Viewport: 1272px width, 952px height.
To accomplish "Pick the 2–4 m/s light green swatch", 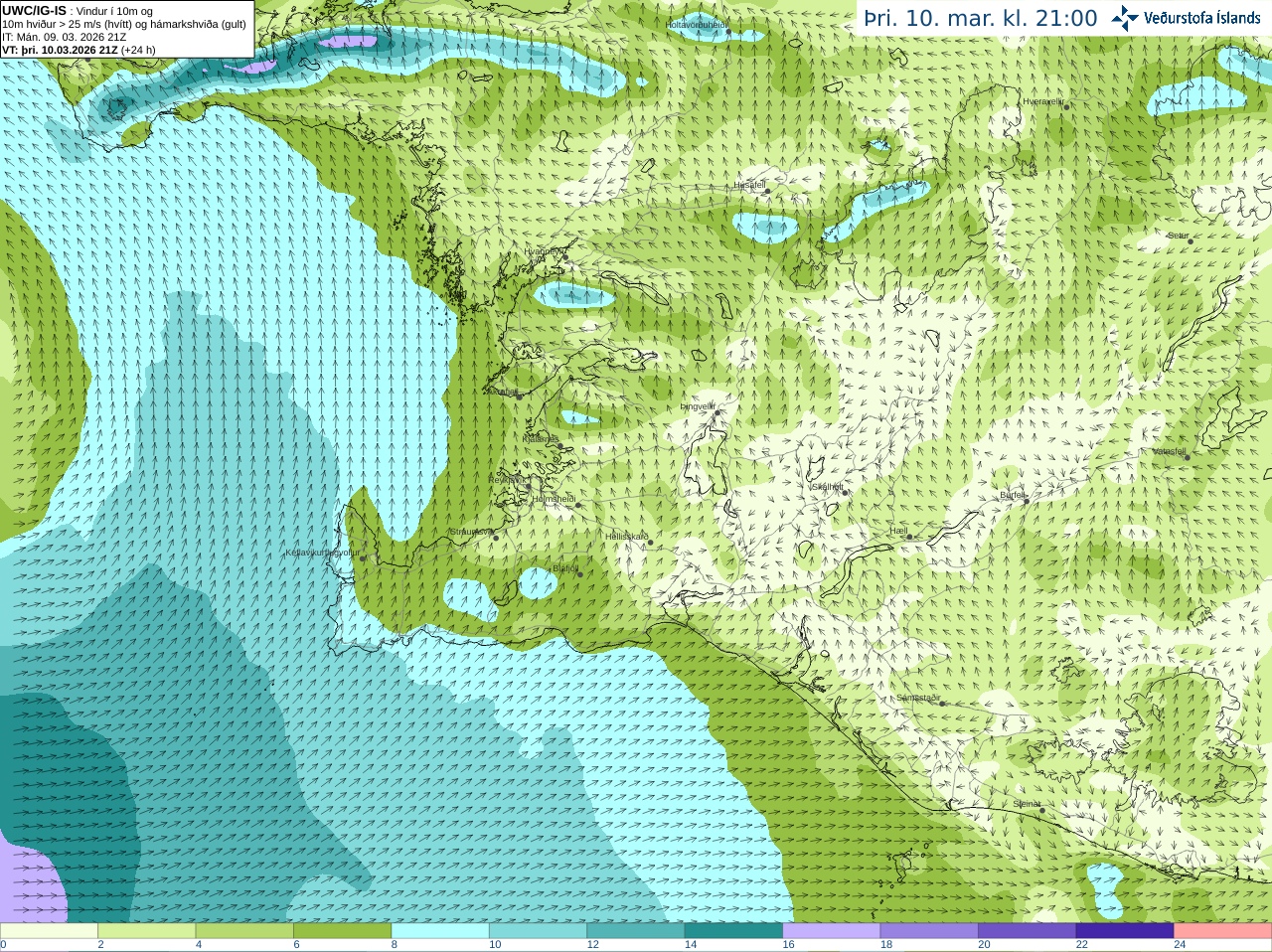I will pos(146,931).
